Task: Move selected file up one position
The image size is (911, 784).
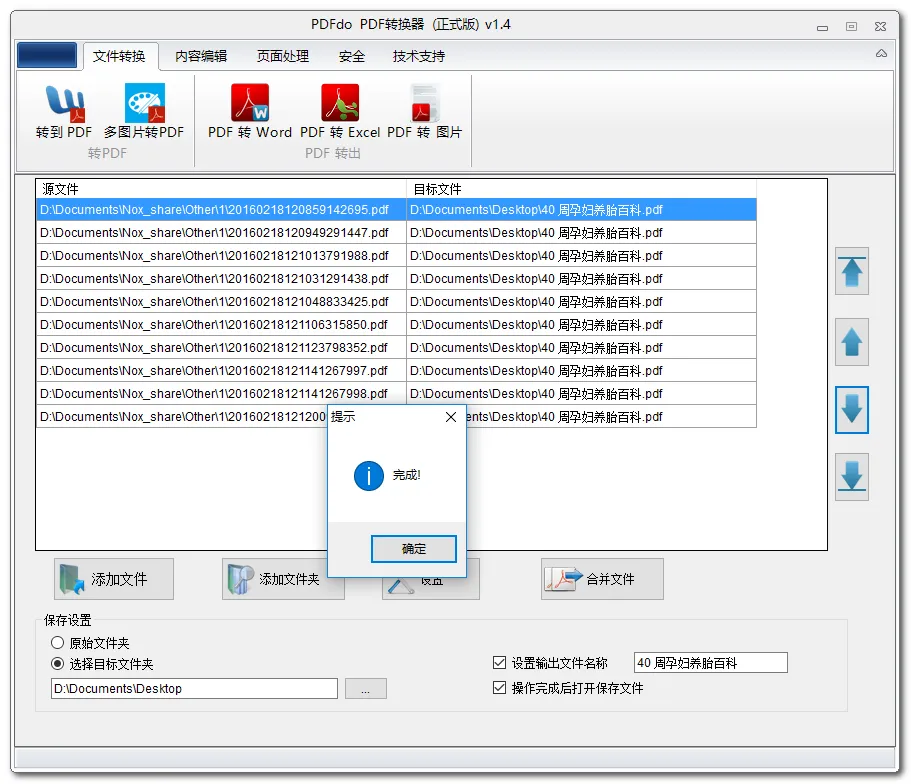Action: pos(852,342)
